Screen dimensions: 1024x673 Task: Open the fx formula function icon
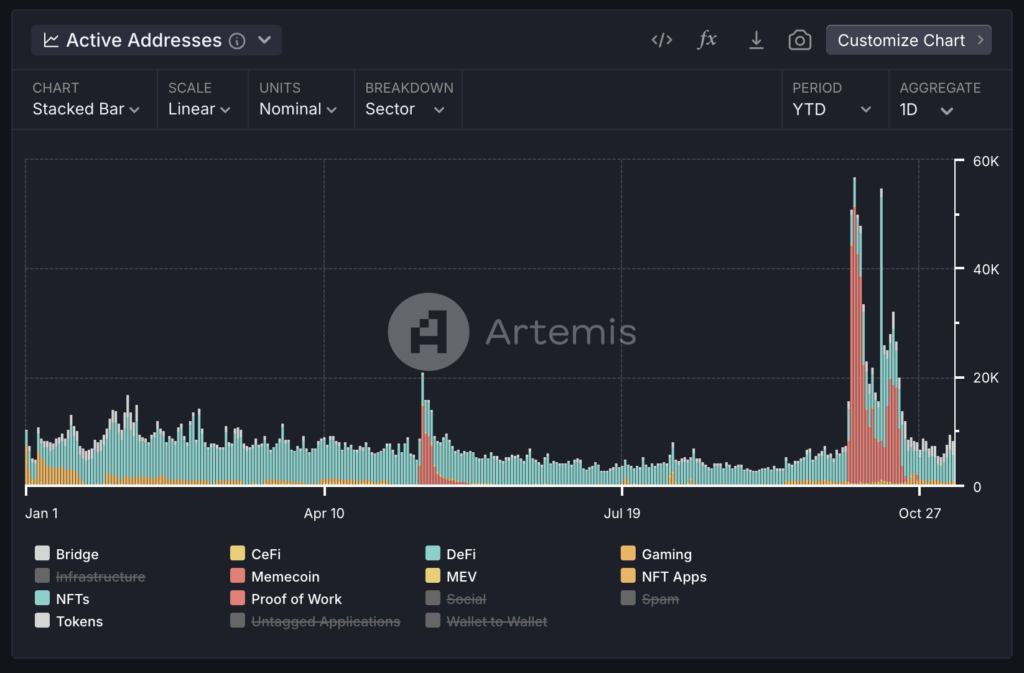click(707, 40)
